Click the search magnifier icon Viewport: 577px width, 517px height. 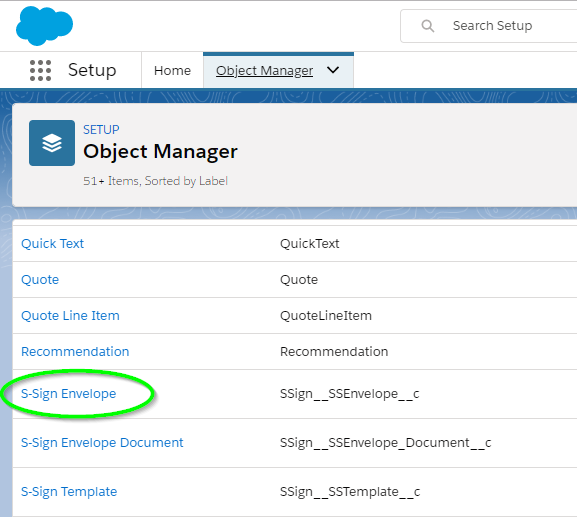tap(428, 26)
